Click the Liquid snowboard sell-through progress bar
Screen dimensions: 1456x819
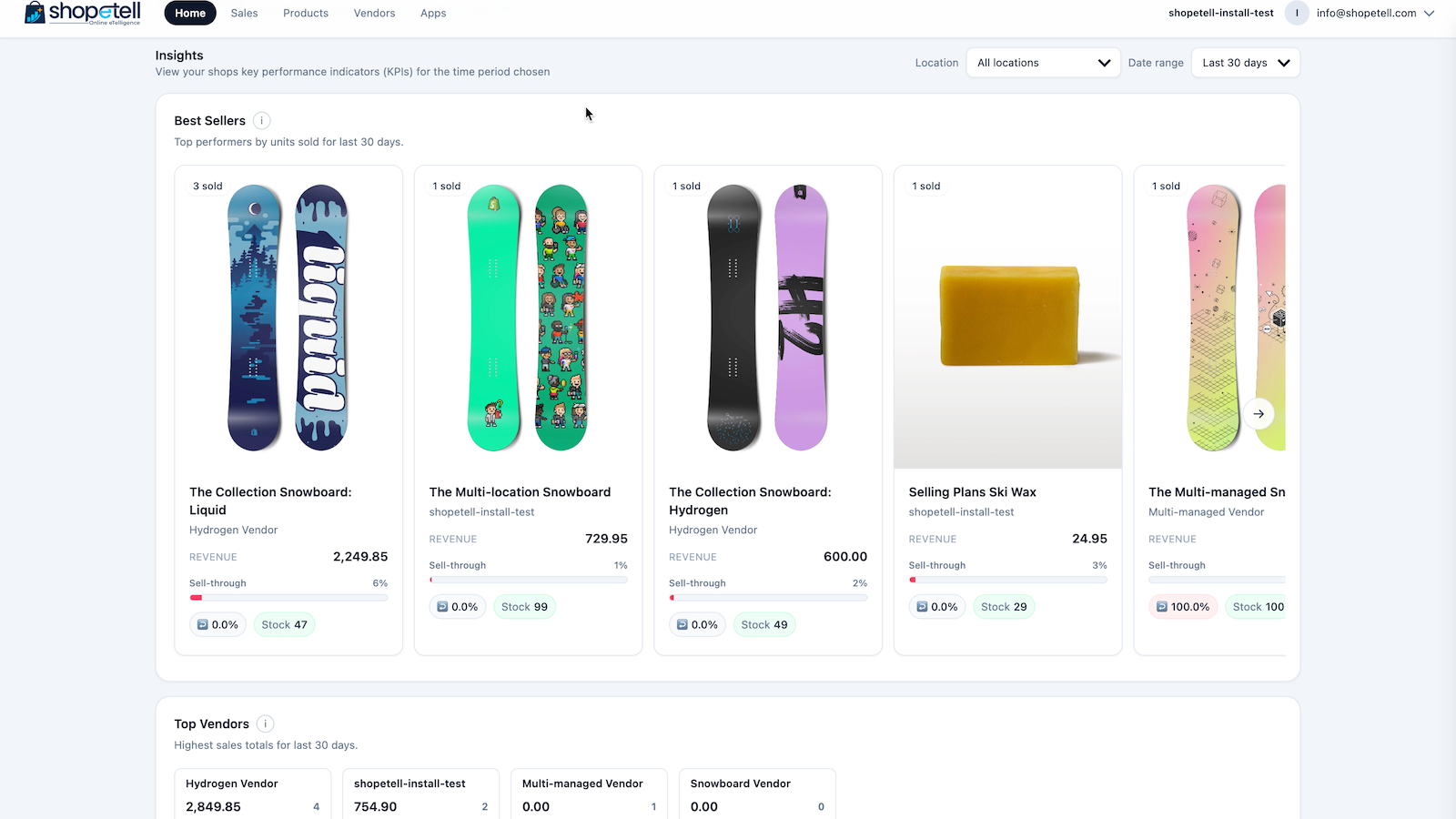point(288,598)
